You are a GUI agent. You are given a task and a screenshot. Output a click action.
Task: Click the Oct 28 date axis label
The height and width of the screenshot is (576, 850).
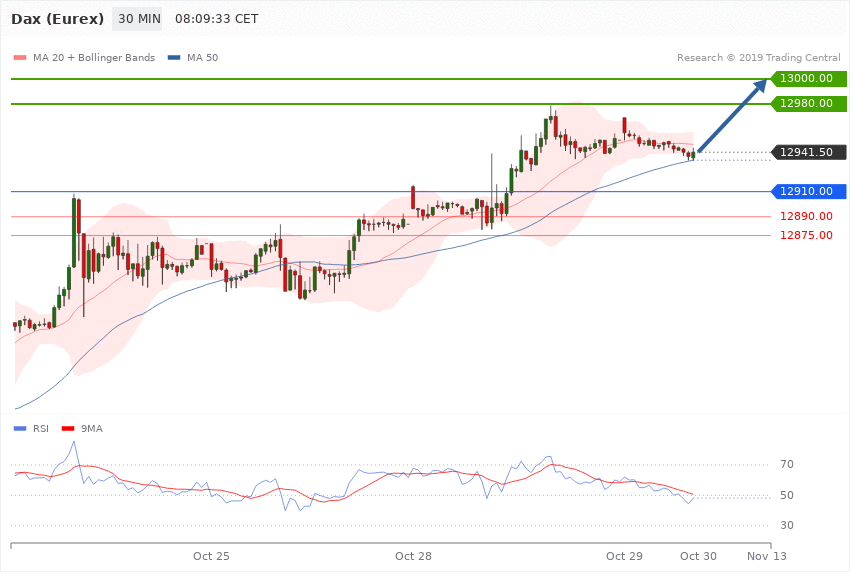coord(413,556)
